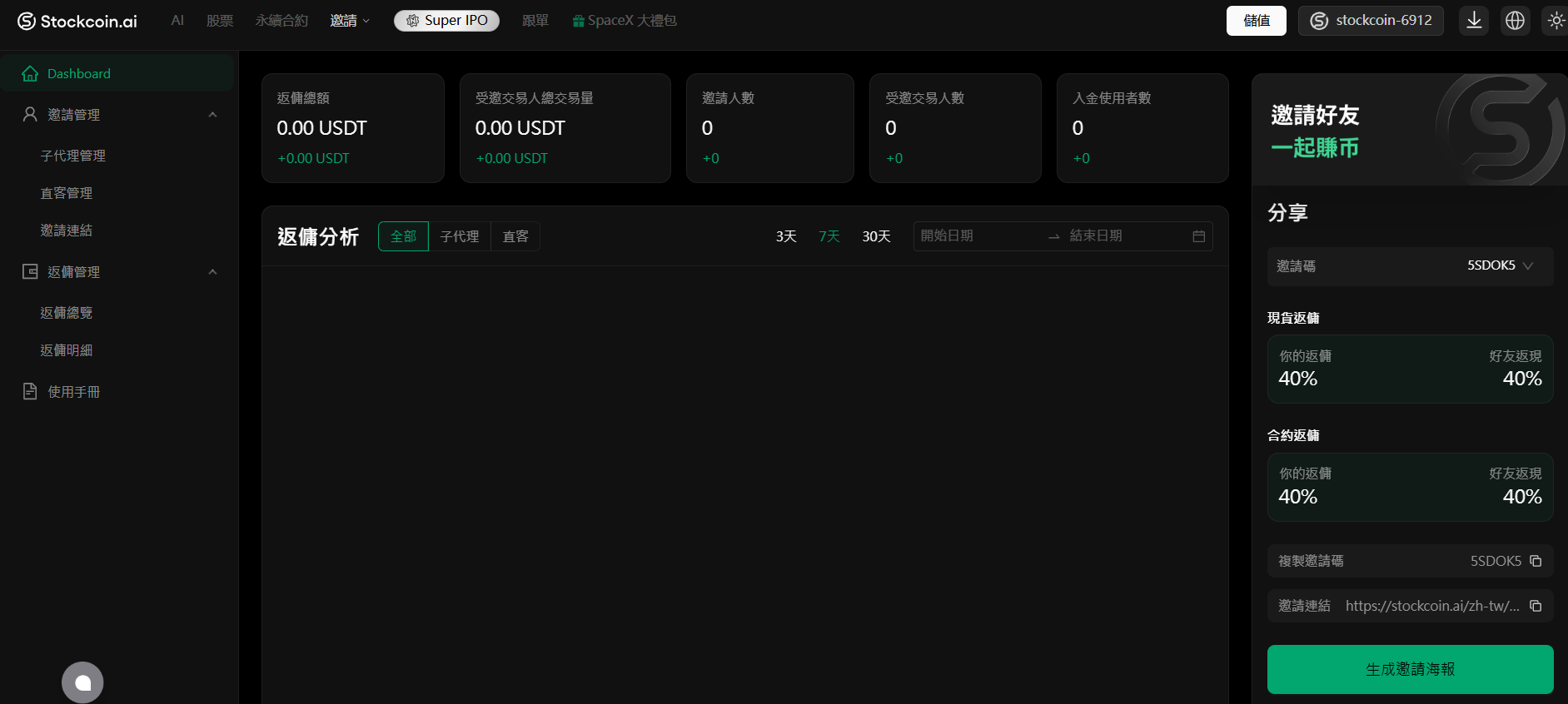This screenshot has height=704, width=1568.
Task: Toggle the light theme sun icon
Action: 1556,21
